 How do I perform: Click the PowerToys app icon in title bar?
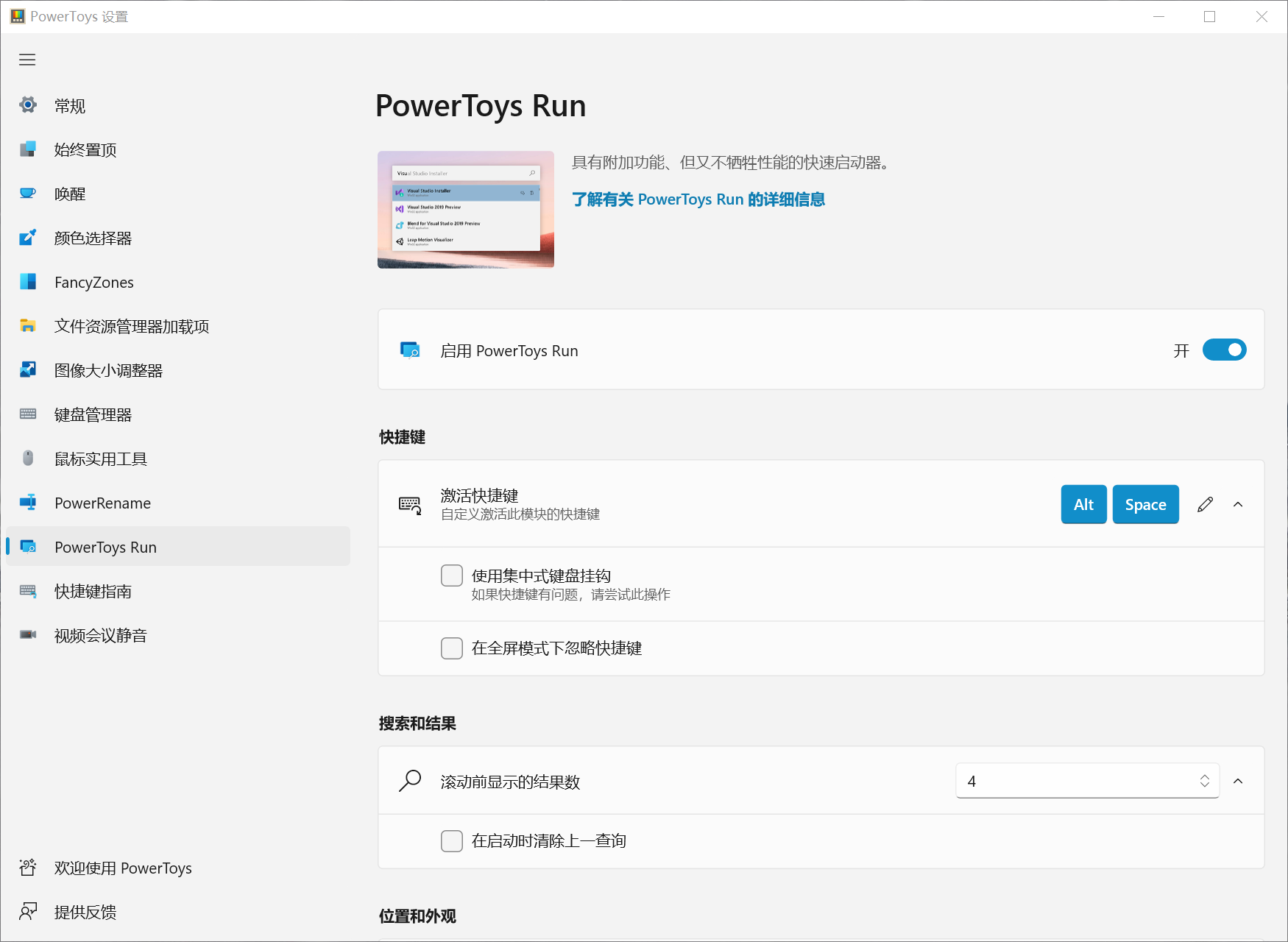[x=18, y=16]
